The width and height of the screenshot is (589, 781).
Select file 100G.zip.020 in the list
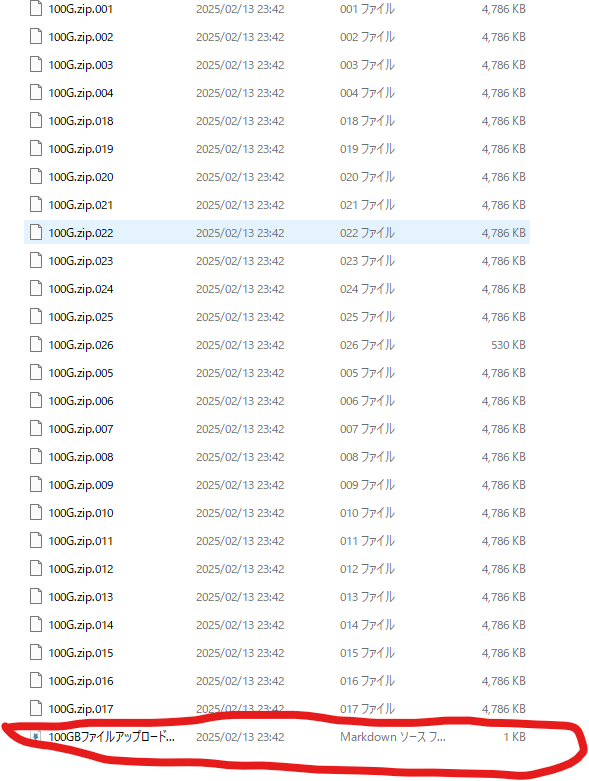(81, 177)
